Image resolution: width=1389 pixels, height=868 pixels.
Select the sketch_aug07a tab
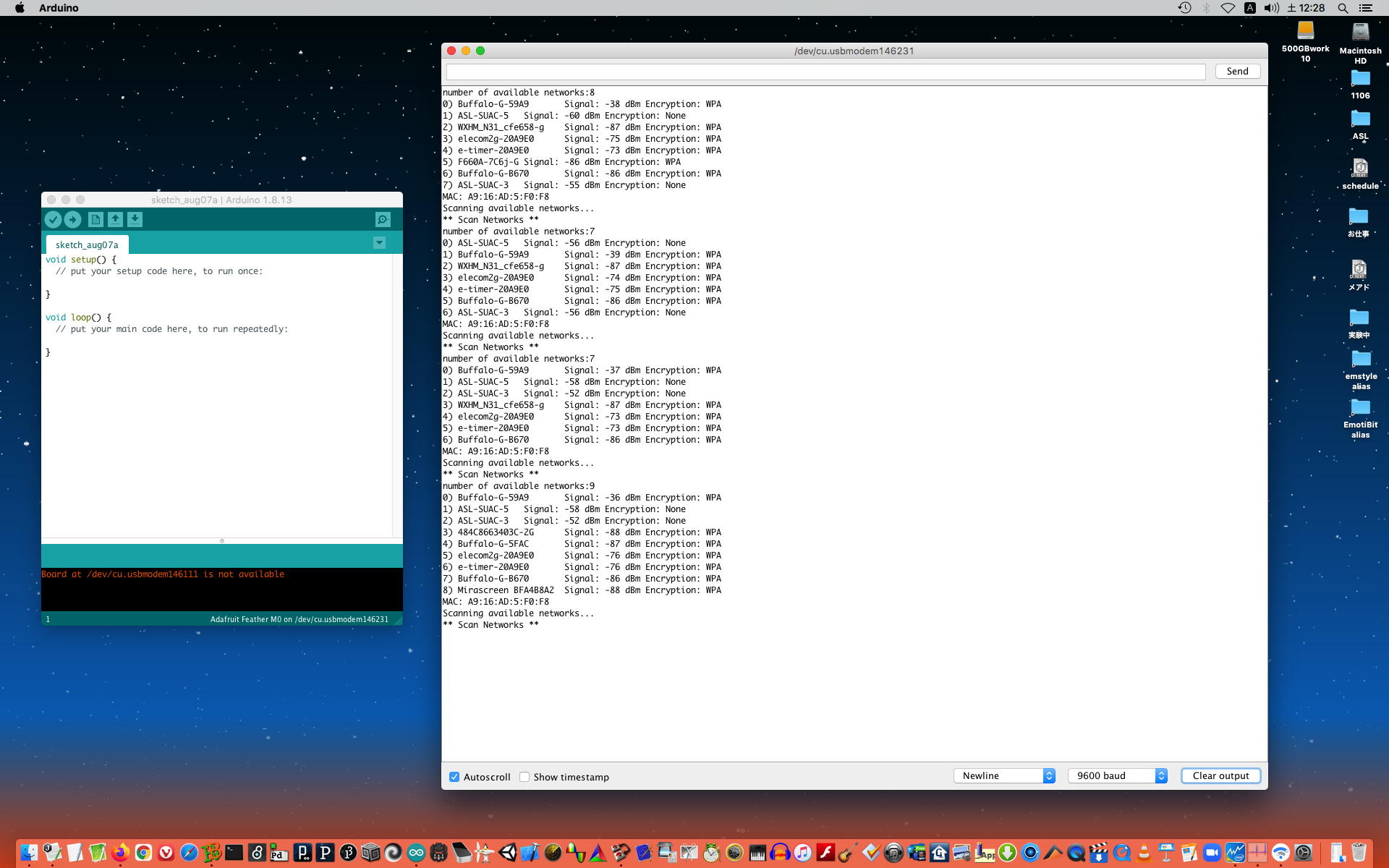(x=87, y=244)
